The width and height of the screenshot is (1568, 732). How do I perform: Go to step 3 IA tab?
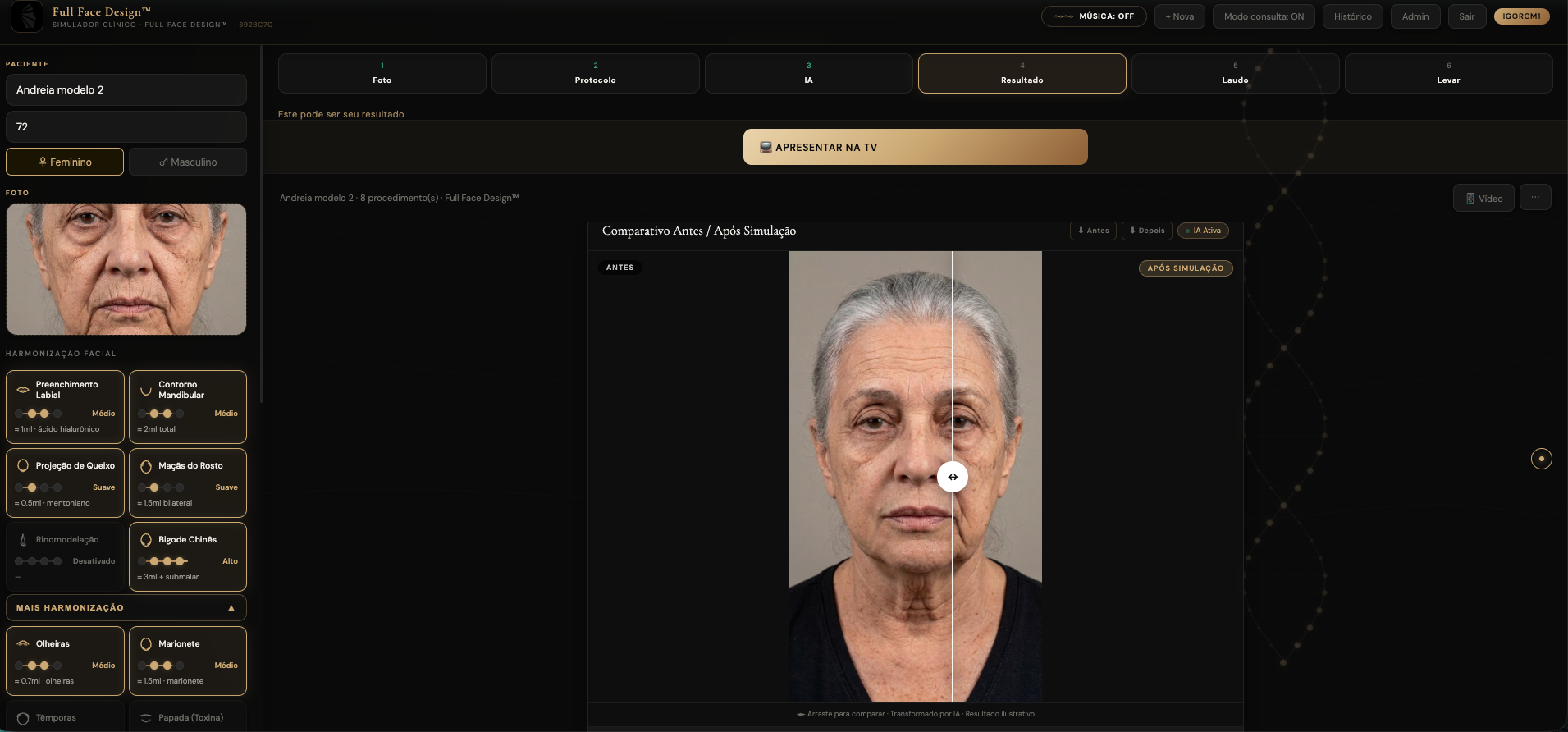[808, 73]
